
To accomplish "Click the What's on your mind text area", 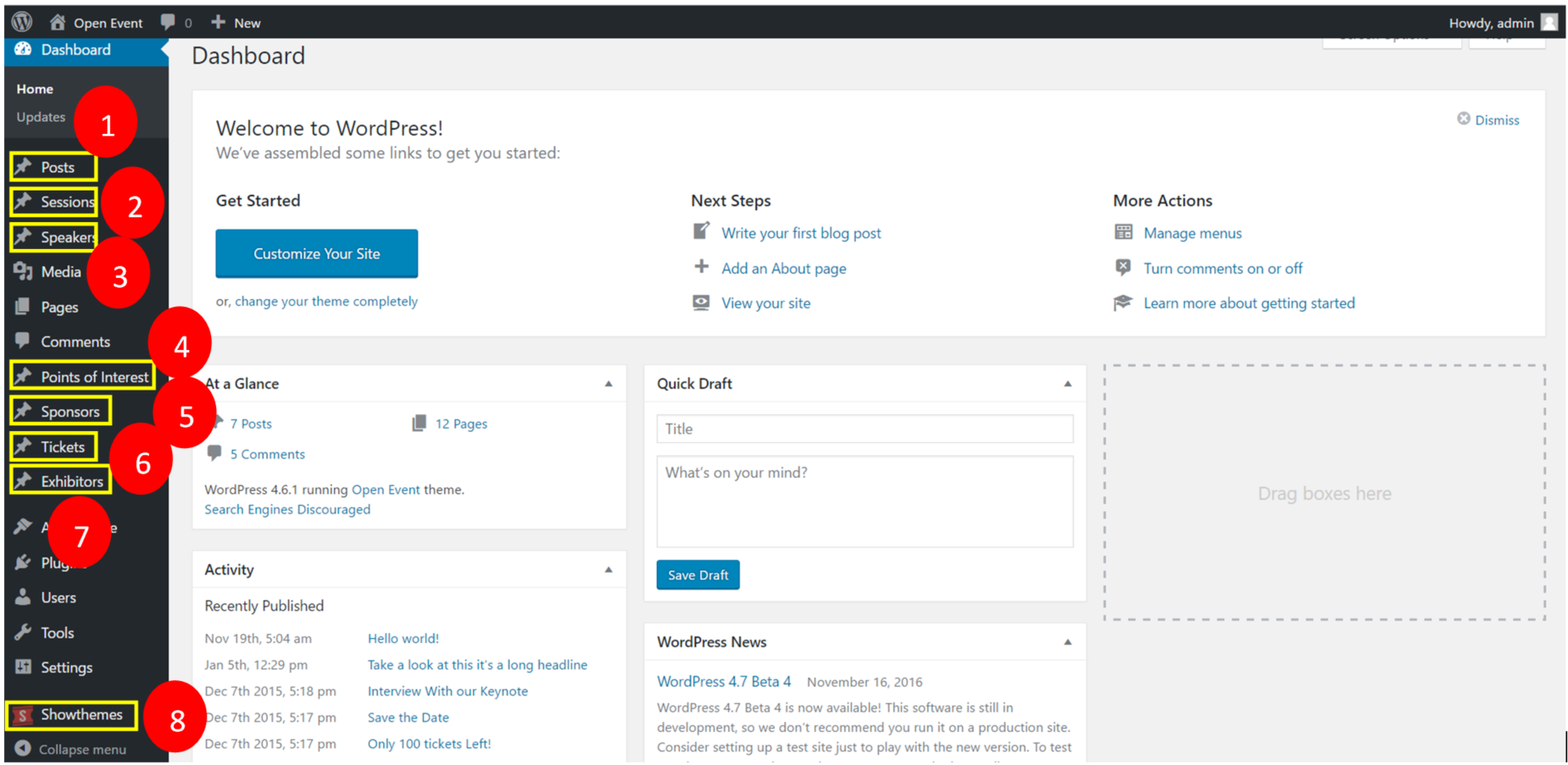I will click(x=865, y=502).
